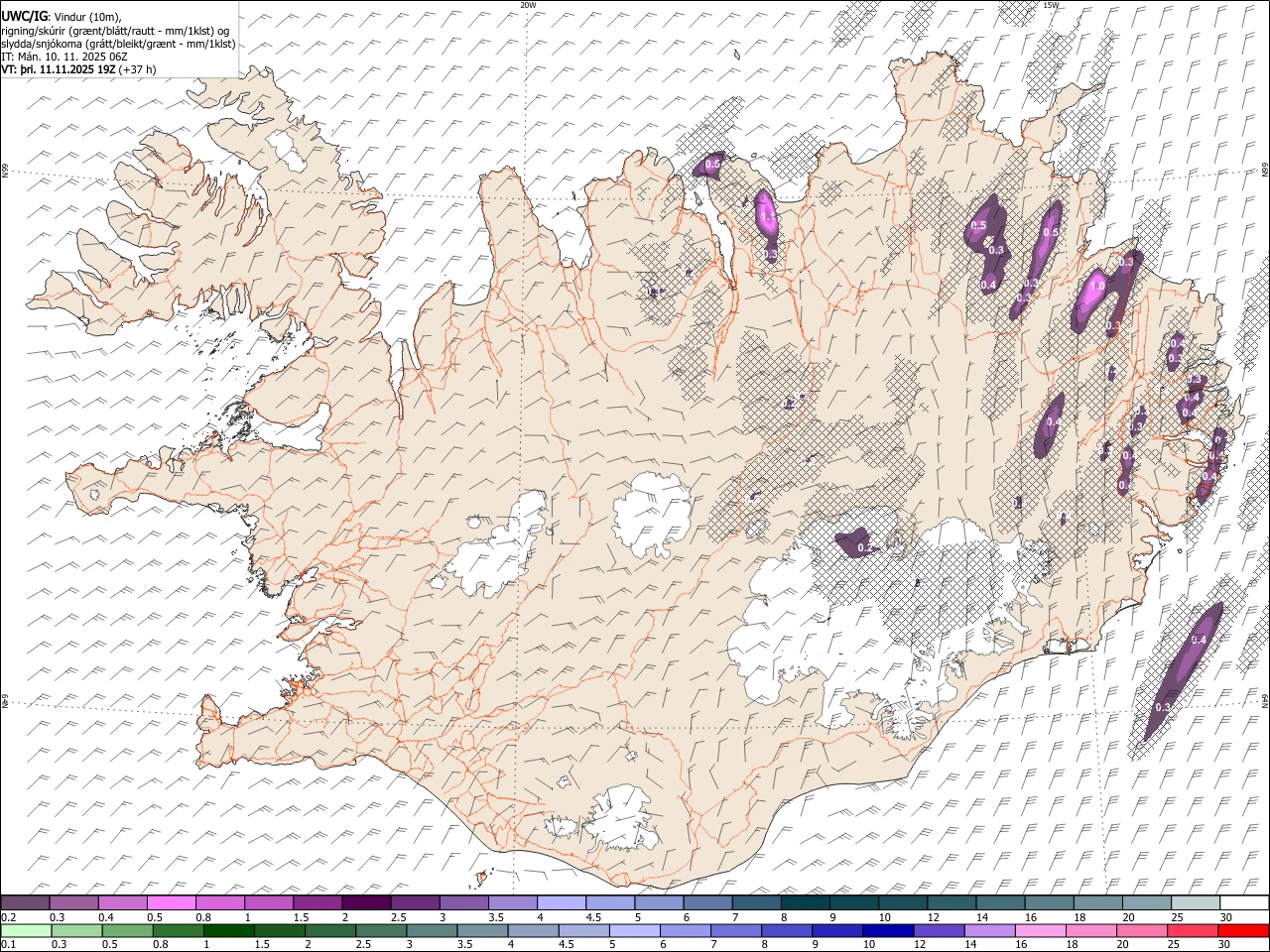The width and height of the screenshot is (1270, 952).
Task: Select the 'rigning/skúrir' legend description line
Action: coord(116,31)
